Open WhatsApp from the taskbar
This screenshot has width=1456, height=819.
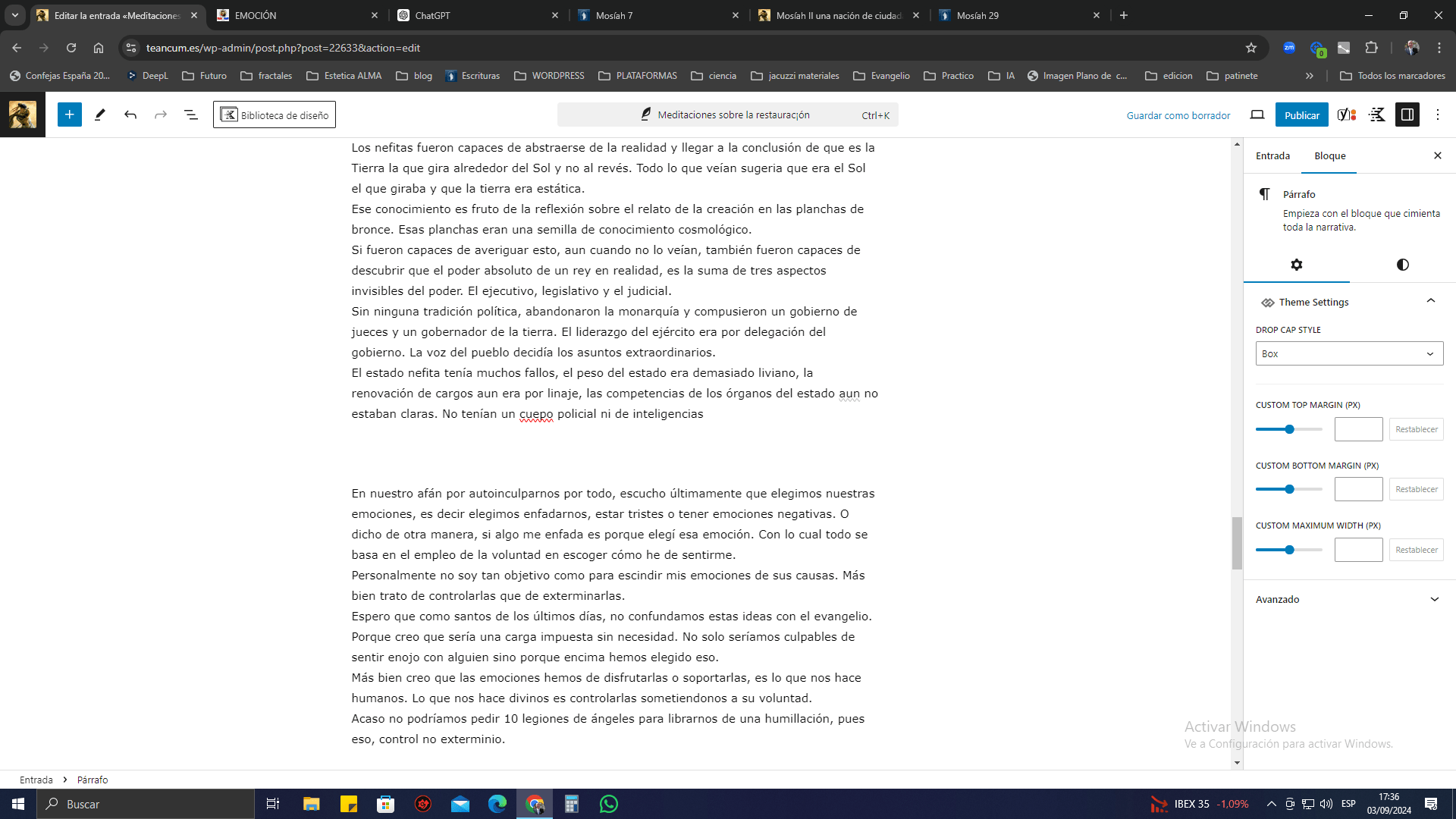608,804
